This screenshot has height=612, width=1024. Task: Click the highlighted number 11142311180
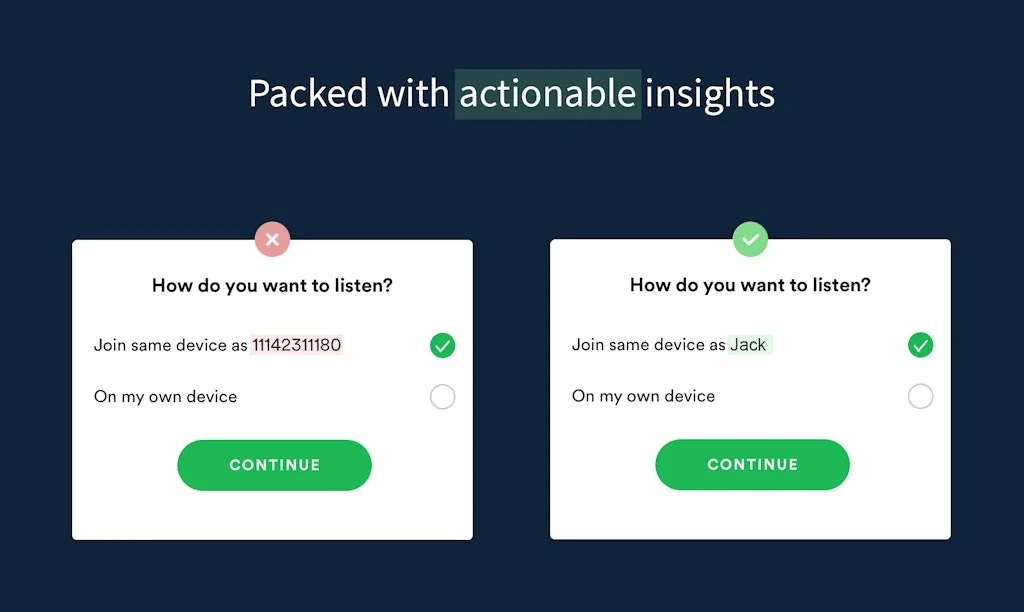[x=296, y=346]
